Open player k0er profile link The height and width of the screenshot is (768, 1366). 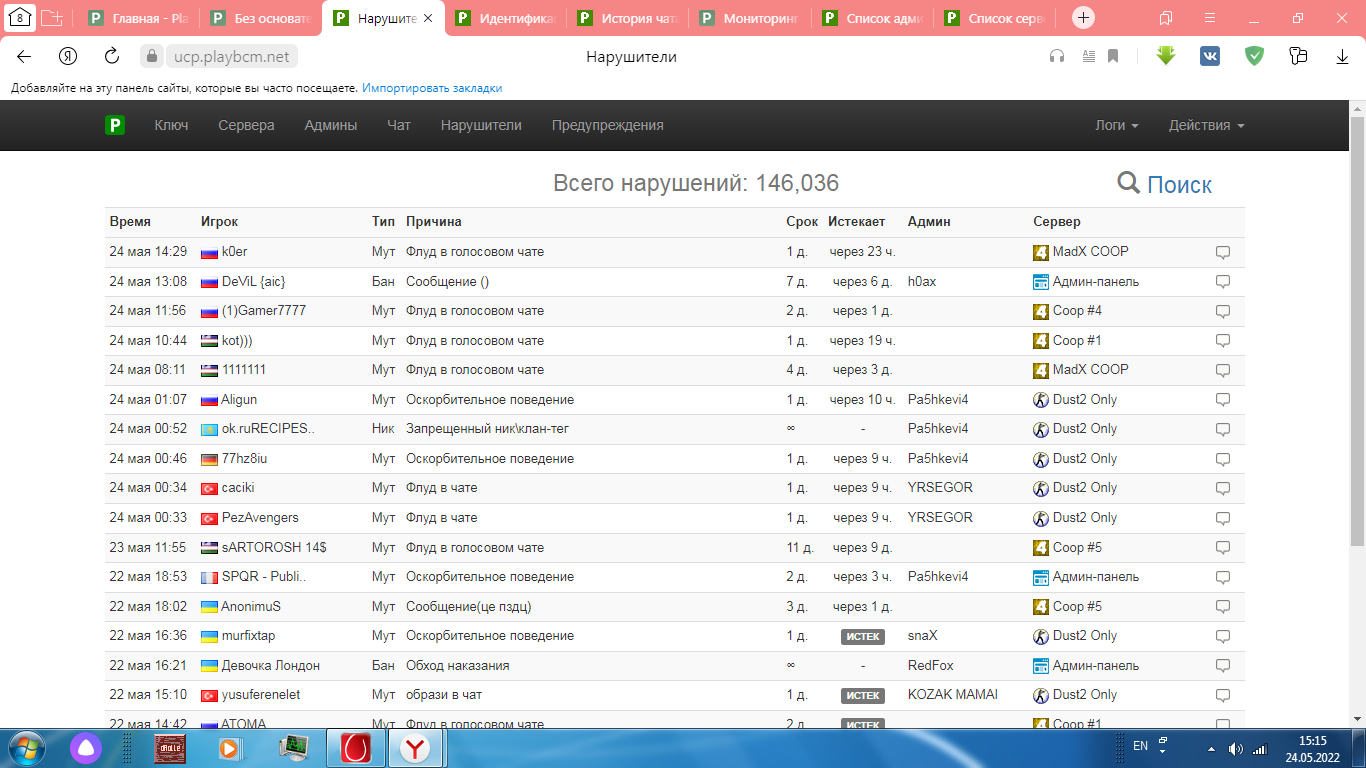pos(234,252)
